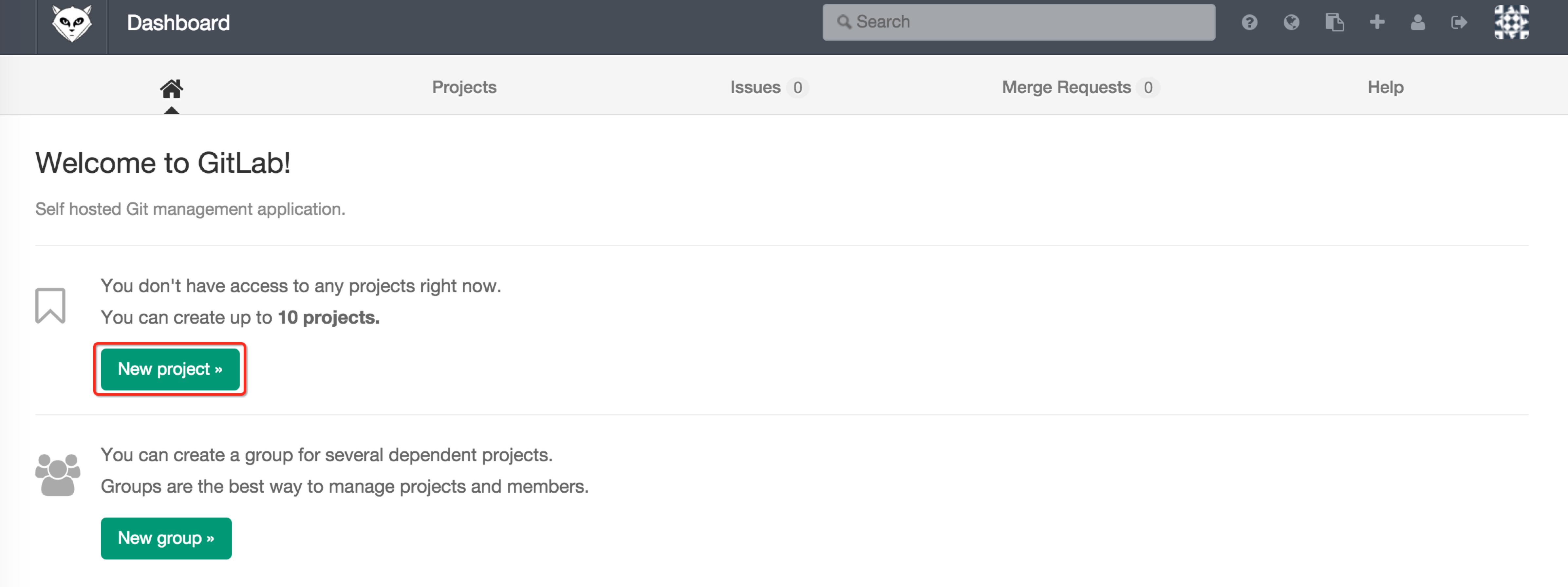Open snippets clipboard icon in header
The height and width of the screenshot is (587, 1568).
(1334, 23)
